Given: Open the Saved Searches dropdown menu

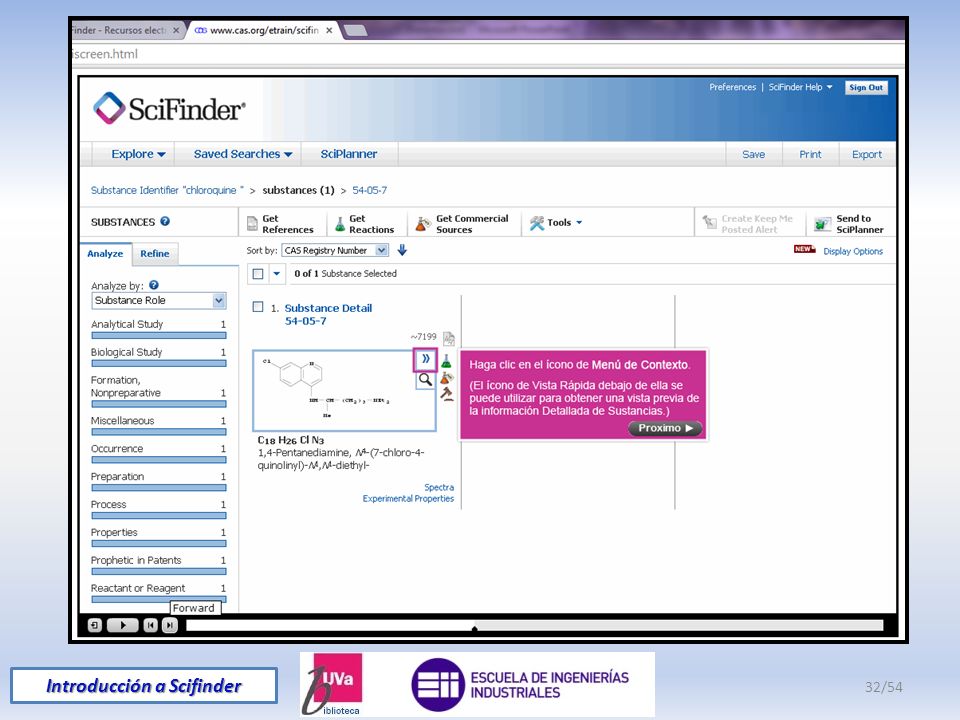Looking at the screenshot, I should 243,154.
